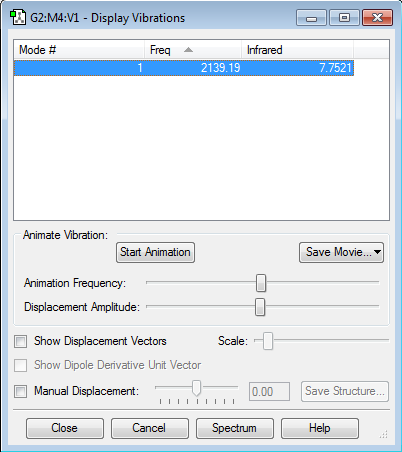402x452 pixels.
Task: Open the Save Movie dropdown arrow
Action: (377, 252)
